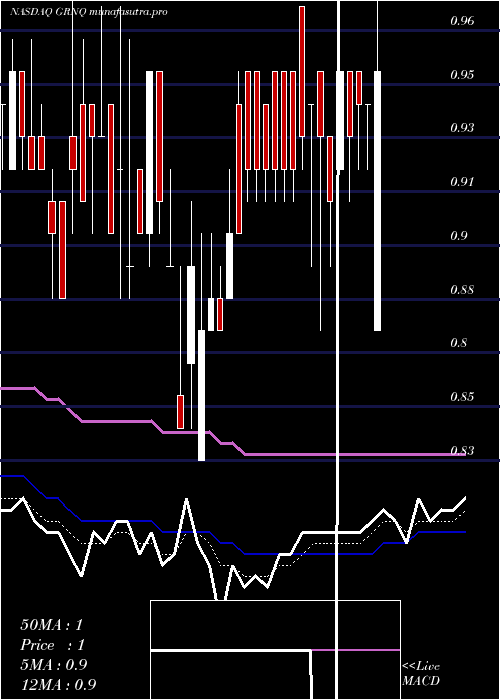Click the '50MA : 1' legend entry

[x=52, y=625]
